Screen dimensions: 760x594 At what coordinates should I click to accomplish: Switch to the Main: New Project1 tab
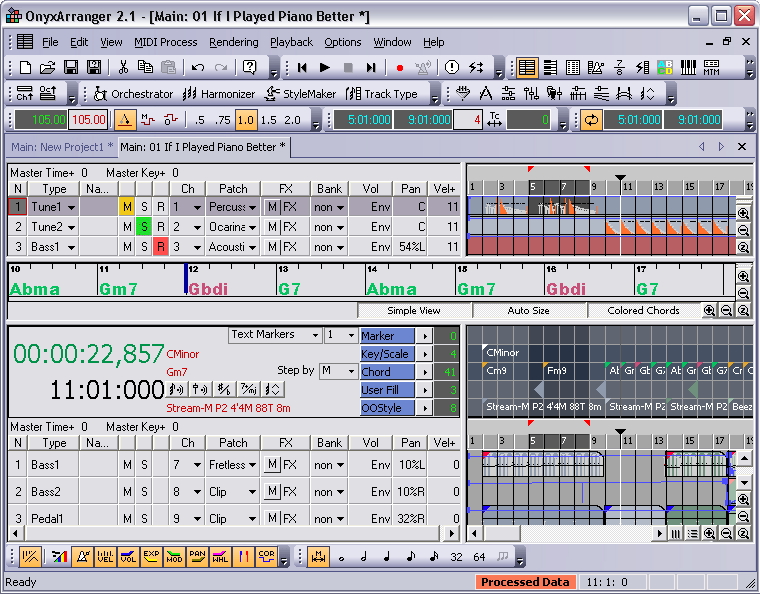pyautogui.click(x=61, y=147)
